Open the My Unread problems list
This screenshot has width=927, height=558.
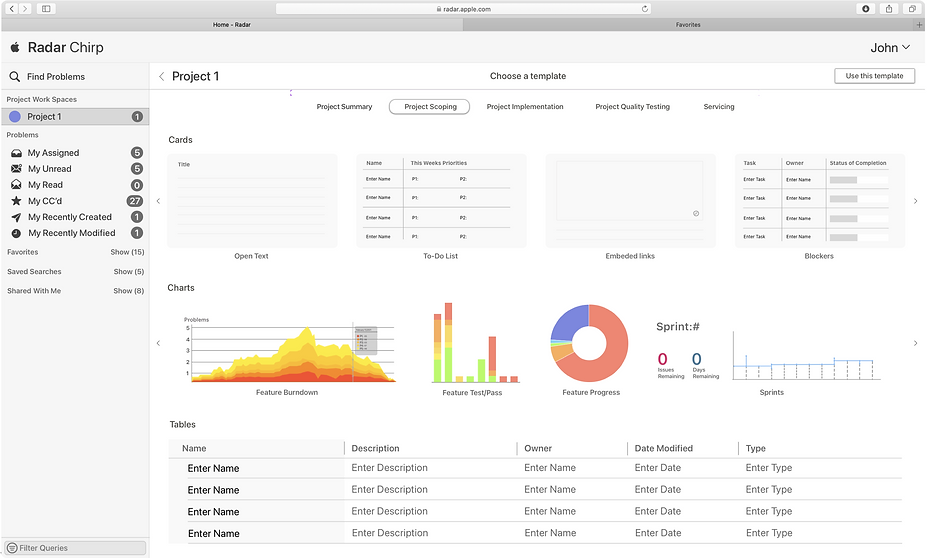pyautogui.click(x=76, y=169)
